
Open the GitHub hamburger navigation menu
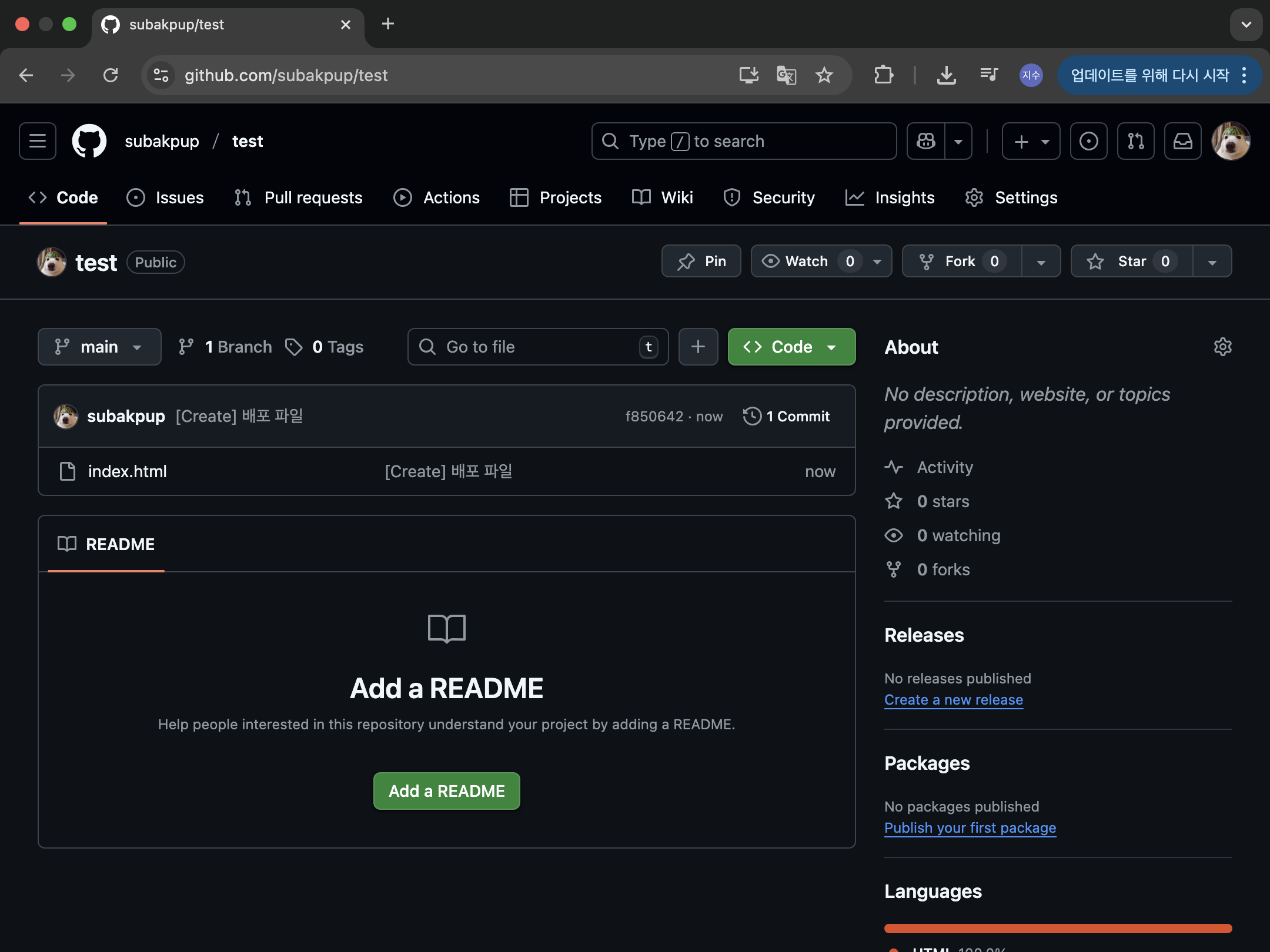38,141
